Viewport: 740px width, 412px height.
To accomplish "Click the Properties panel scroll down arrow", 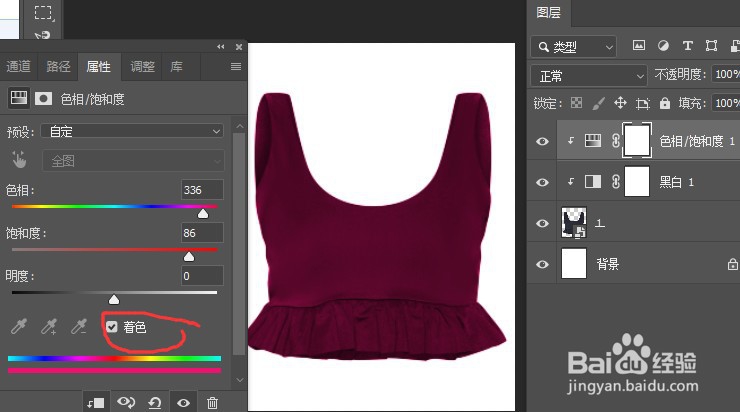I will point(240,380).
